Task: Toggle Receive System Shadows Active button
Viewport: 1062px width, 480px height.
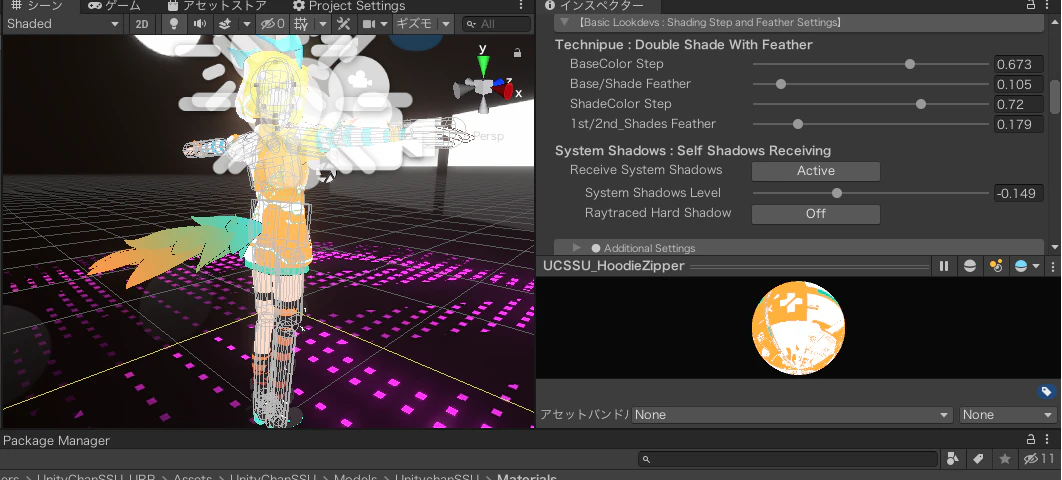Action: click(815, 171)
